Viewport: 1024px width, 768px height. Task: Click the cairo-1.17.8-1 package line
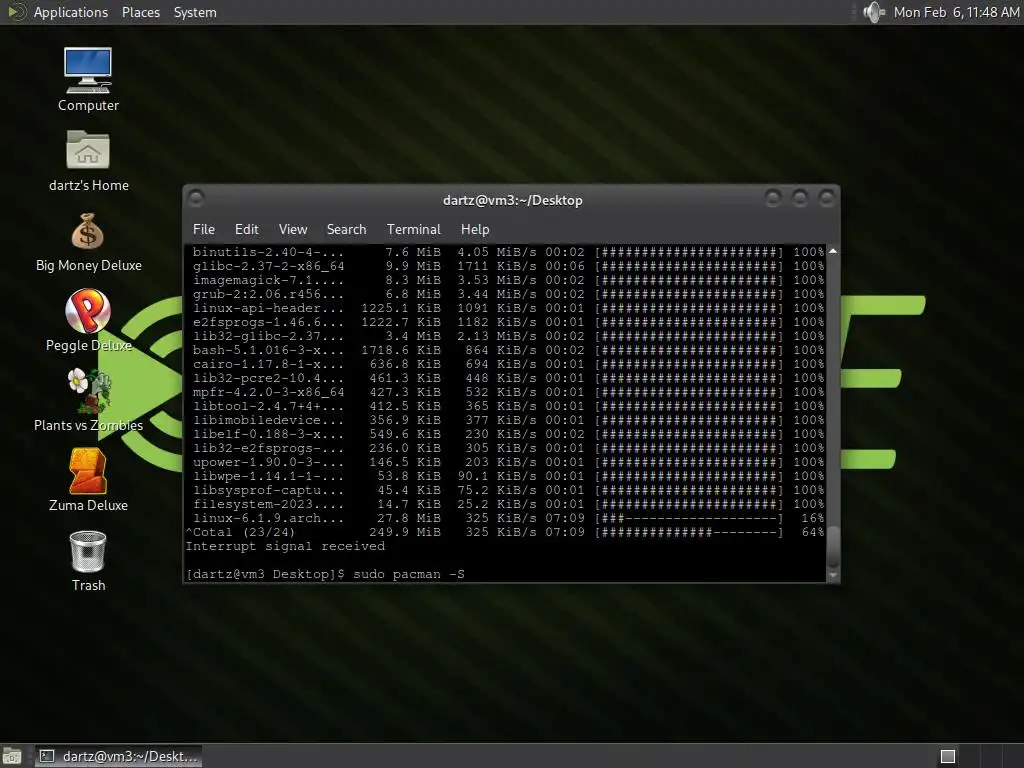coord(508,364)
